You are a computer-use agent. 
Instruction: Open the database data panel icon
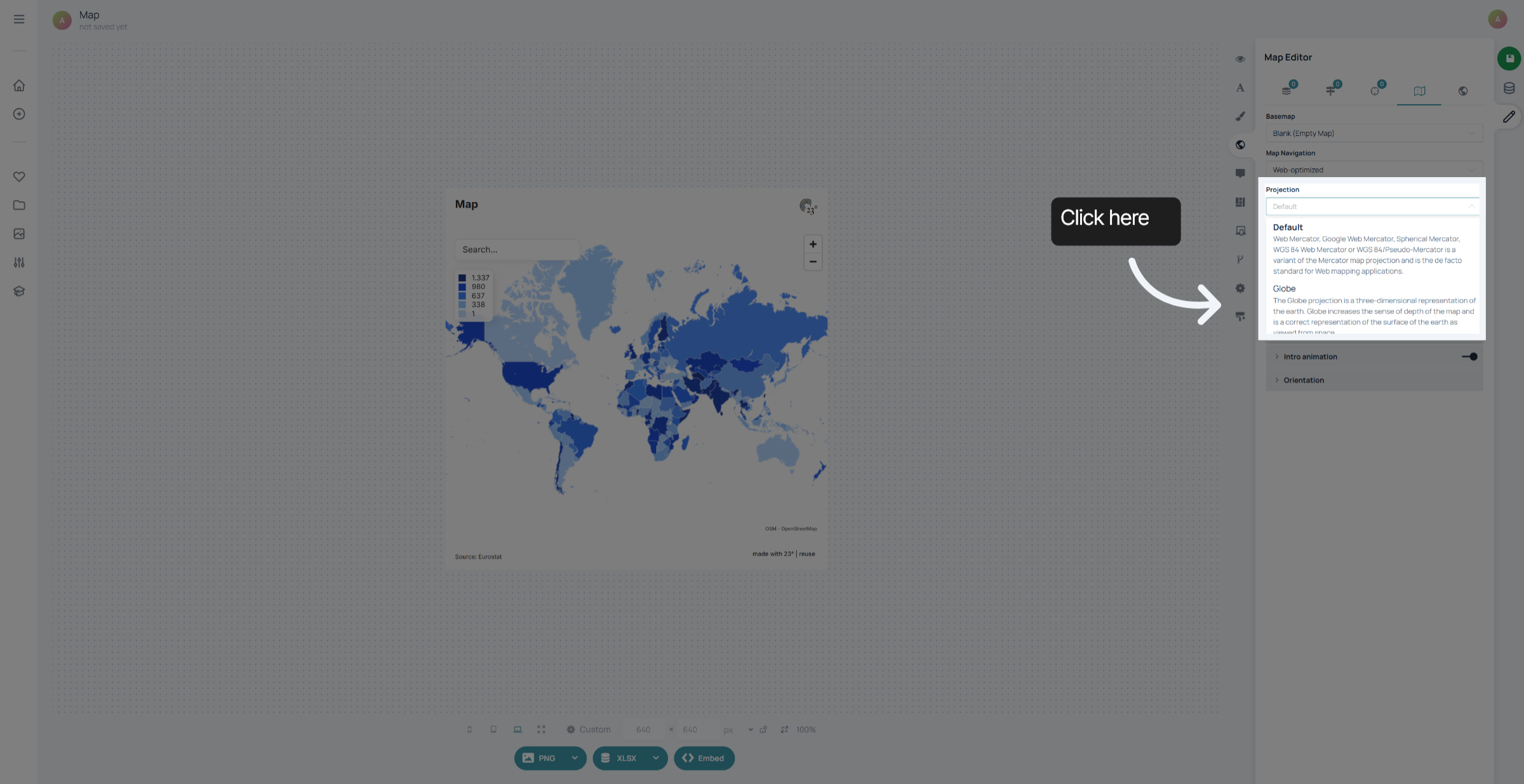[1509, 88]
